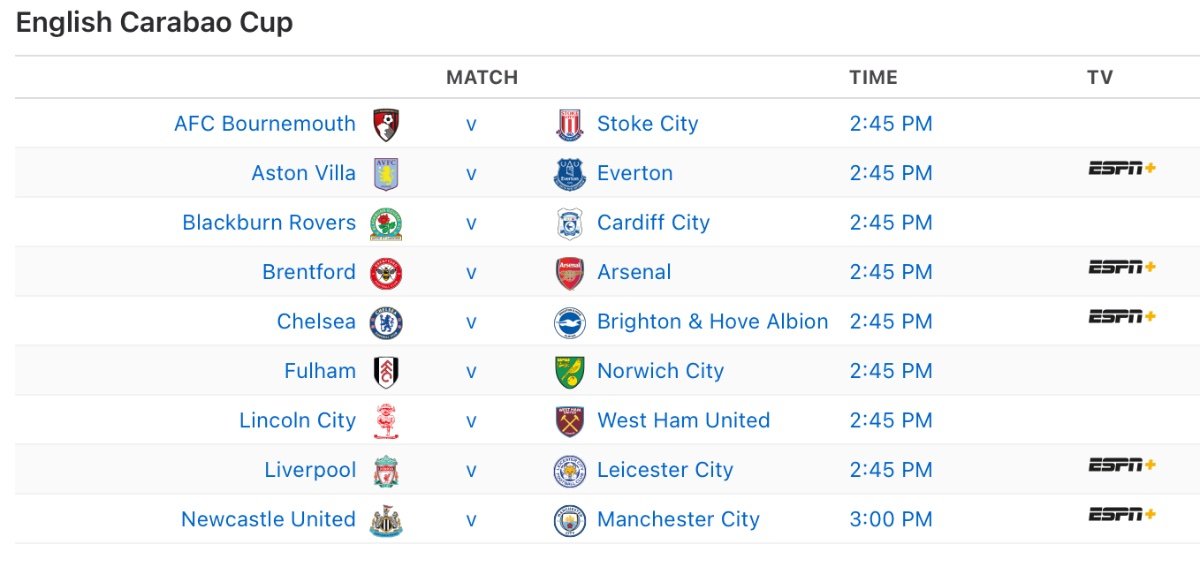This screenshot has width=1200, height=567.
Task: Click the Newcastle United club crest
Action: pos(386,520)
